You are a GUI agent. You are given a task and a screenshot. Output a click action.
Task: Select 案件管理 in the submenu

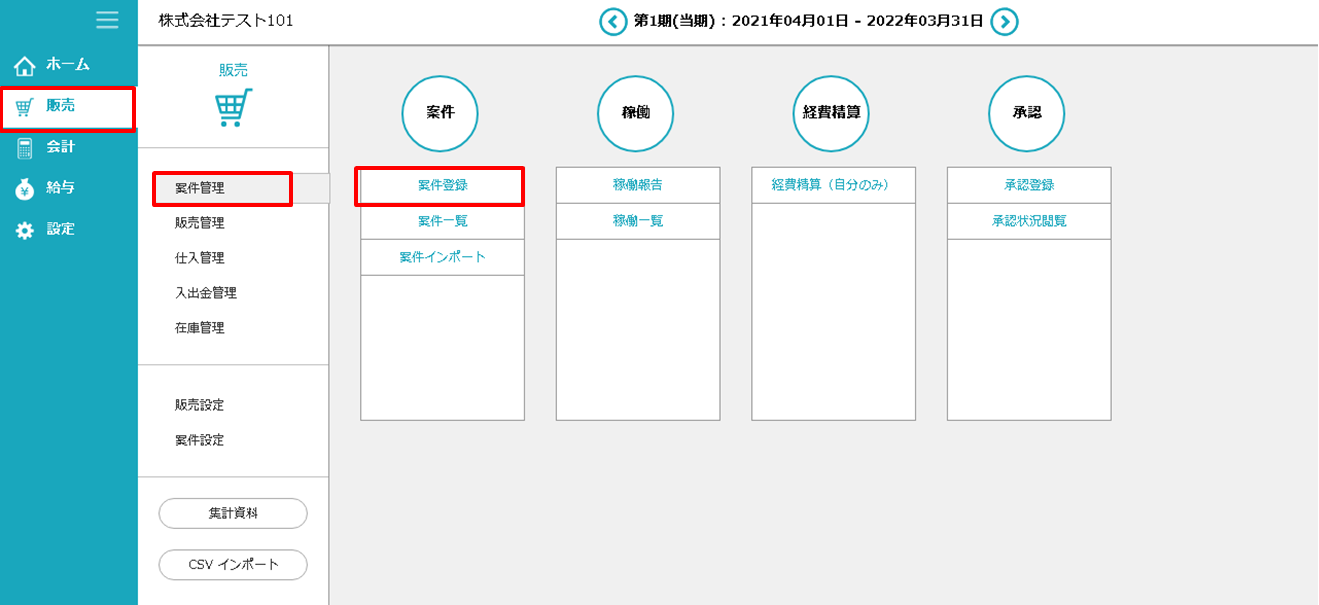point(200,188)
